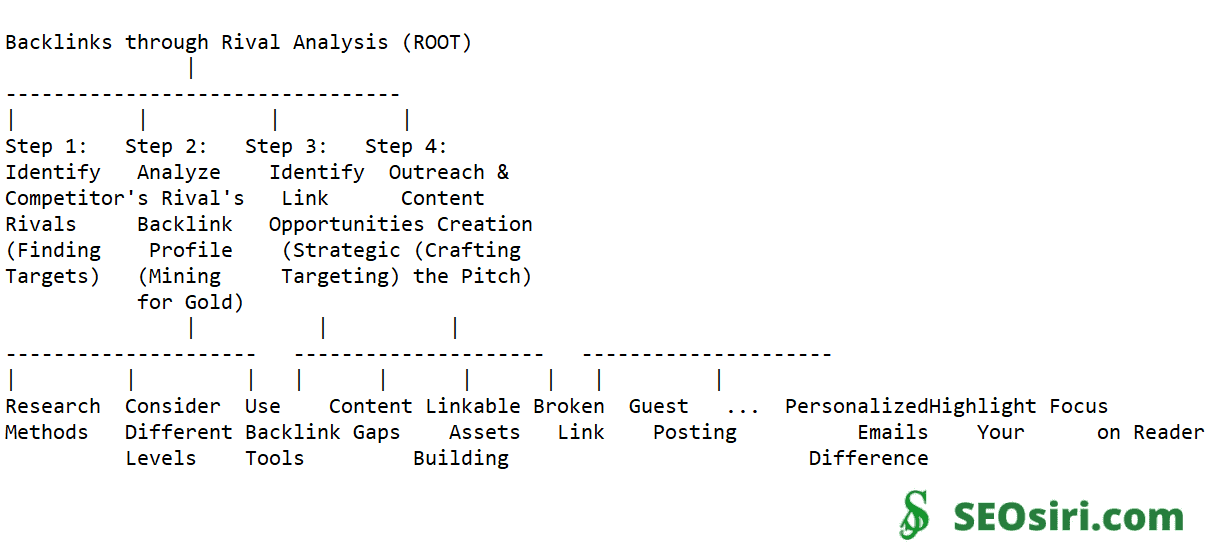Select the Broken Link node
Image resolution: width=1226 pixels, height=556 pixels.
coord(570,419)
